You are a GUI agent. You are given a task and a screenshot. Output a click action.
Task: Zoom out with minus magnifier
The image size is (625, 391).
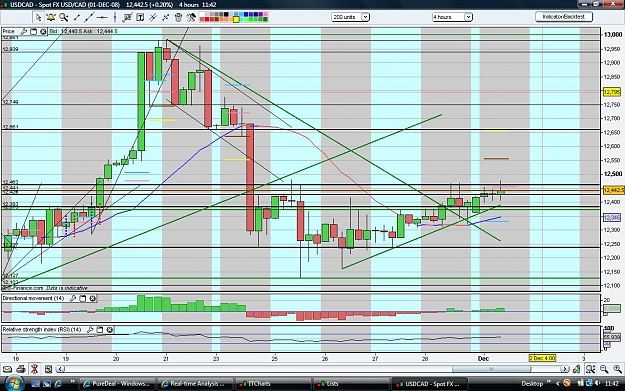coord(604,369)
